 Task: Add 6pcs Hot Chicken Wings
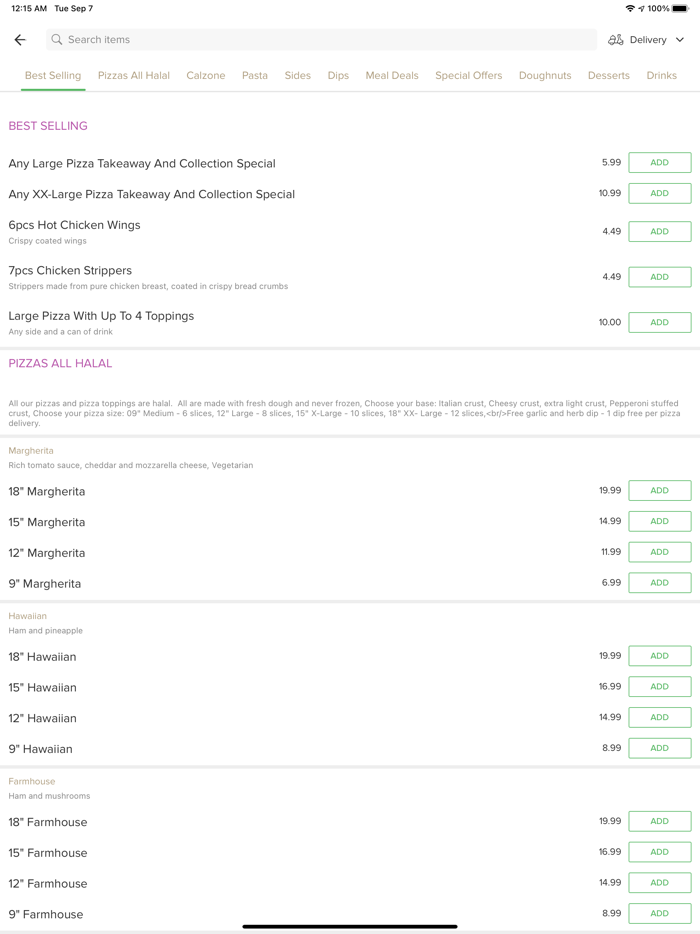(659, 231)
